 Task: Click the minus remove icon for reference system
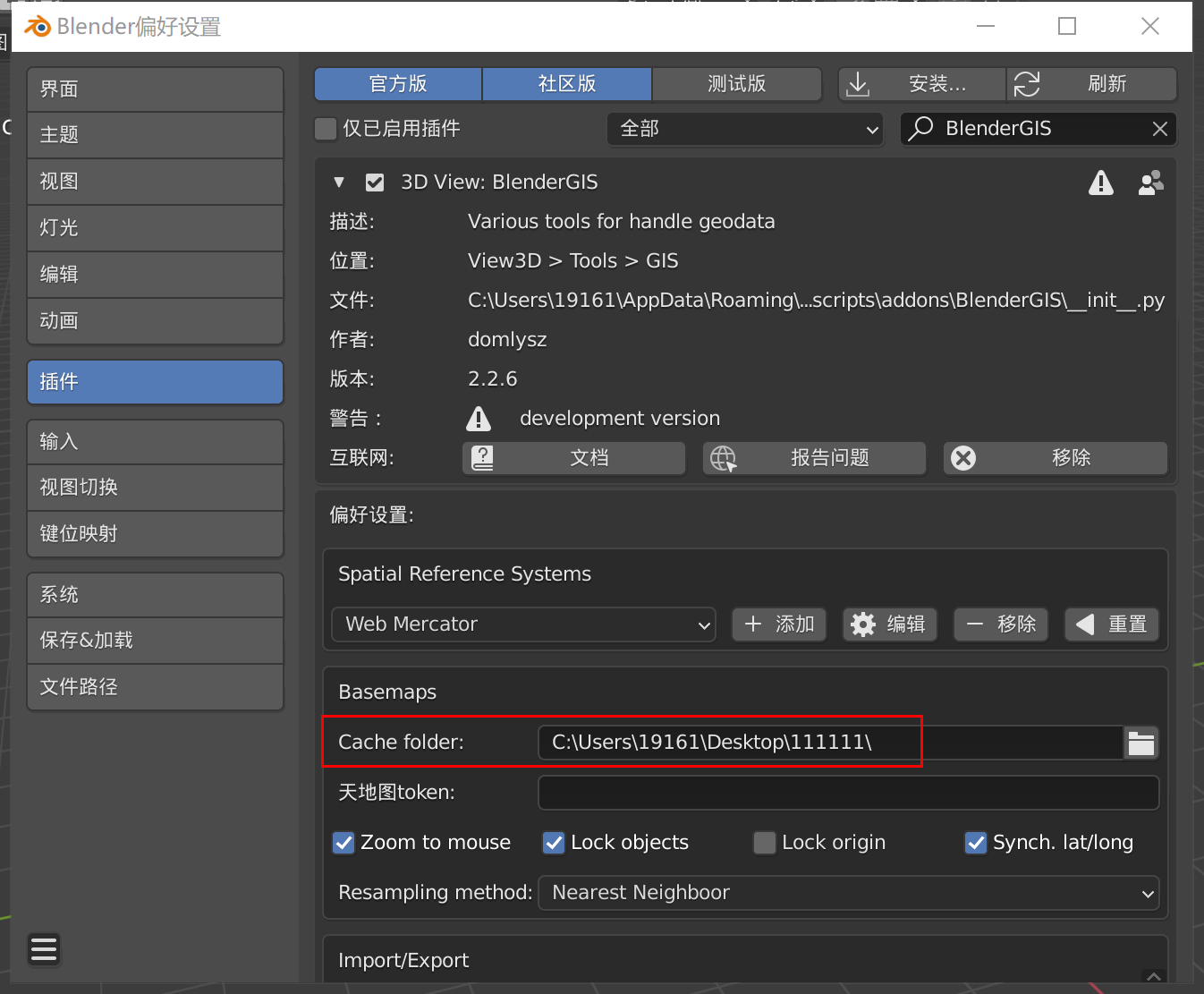pos(975,624)
